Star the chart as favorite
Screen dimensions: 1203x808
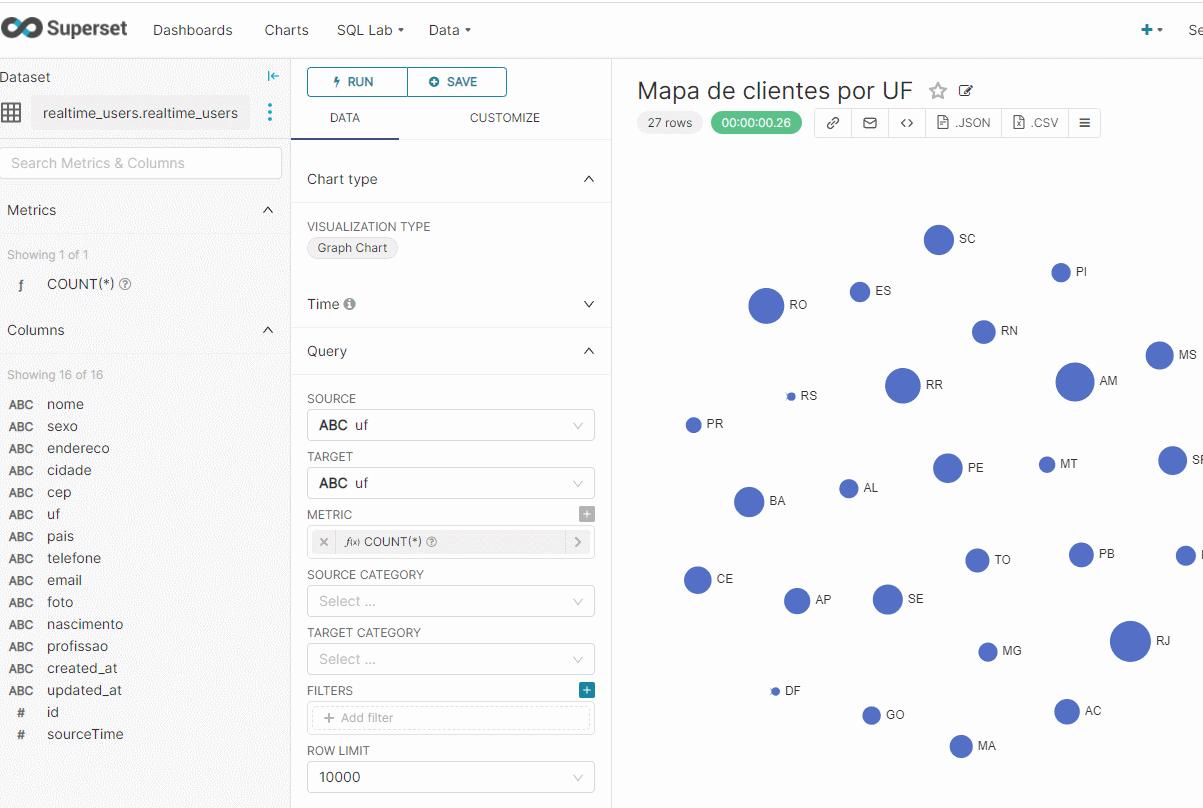coord(937,91)
